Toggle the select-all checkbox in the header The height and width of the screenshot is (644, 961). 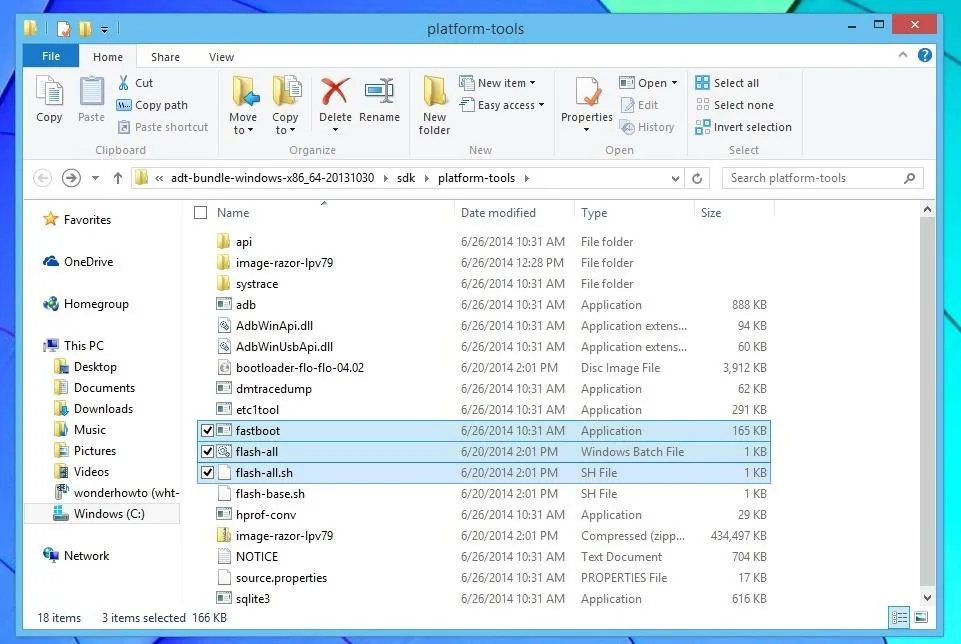(201, 213)
